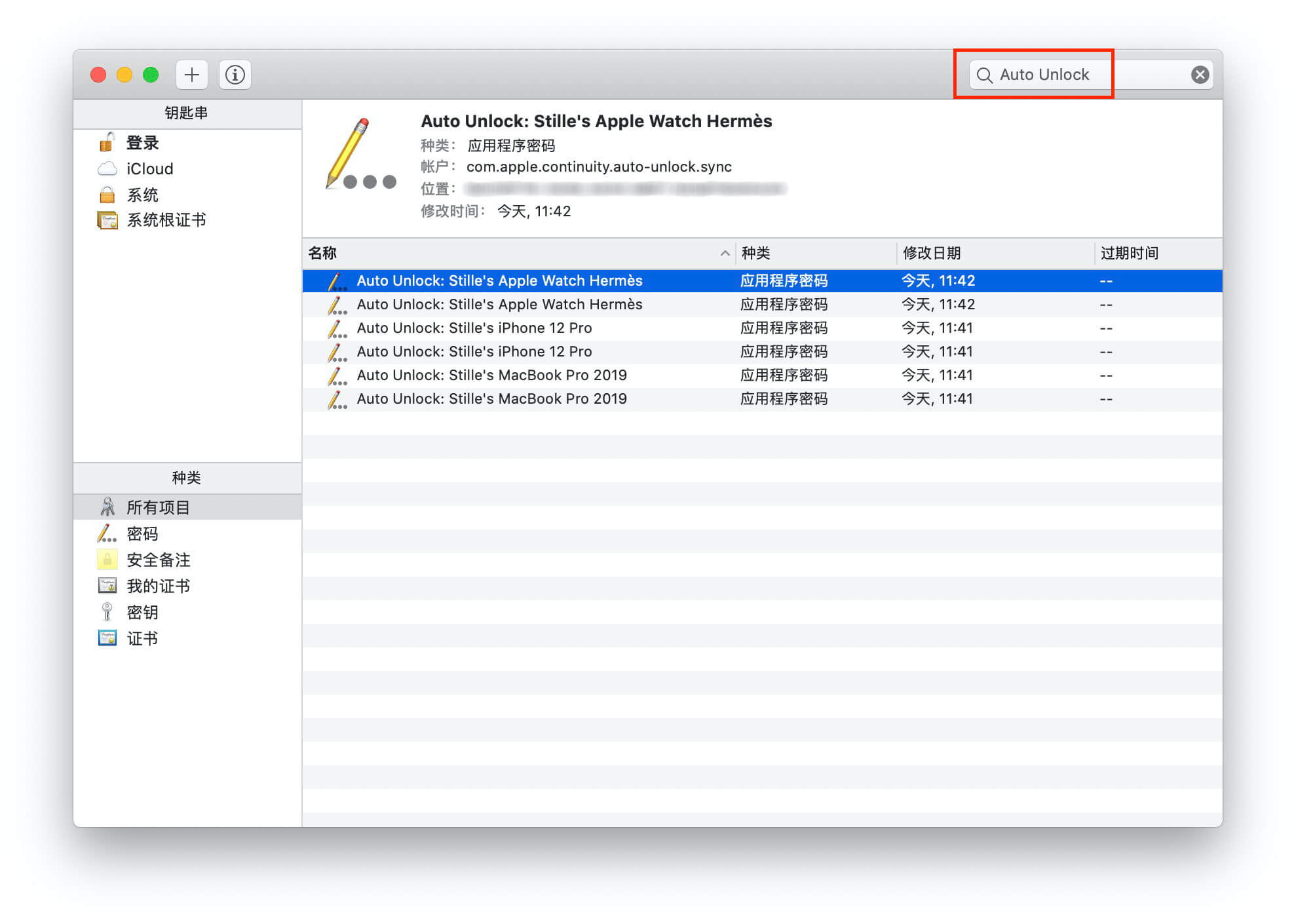This screenshot has width=1296, height=924.
Task: Select the 我的证书 category
Action: [187, 586]
